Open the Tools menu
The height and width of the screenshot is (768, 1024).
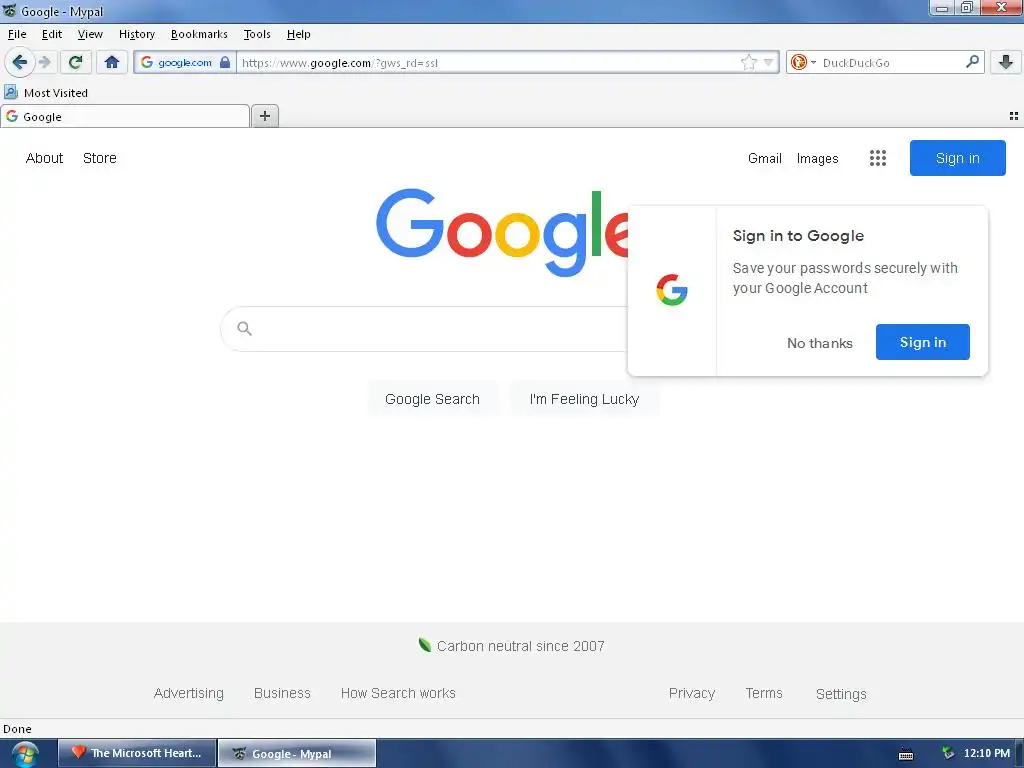point(257,34)
